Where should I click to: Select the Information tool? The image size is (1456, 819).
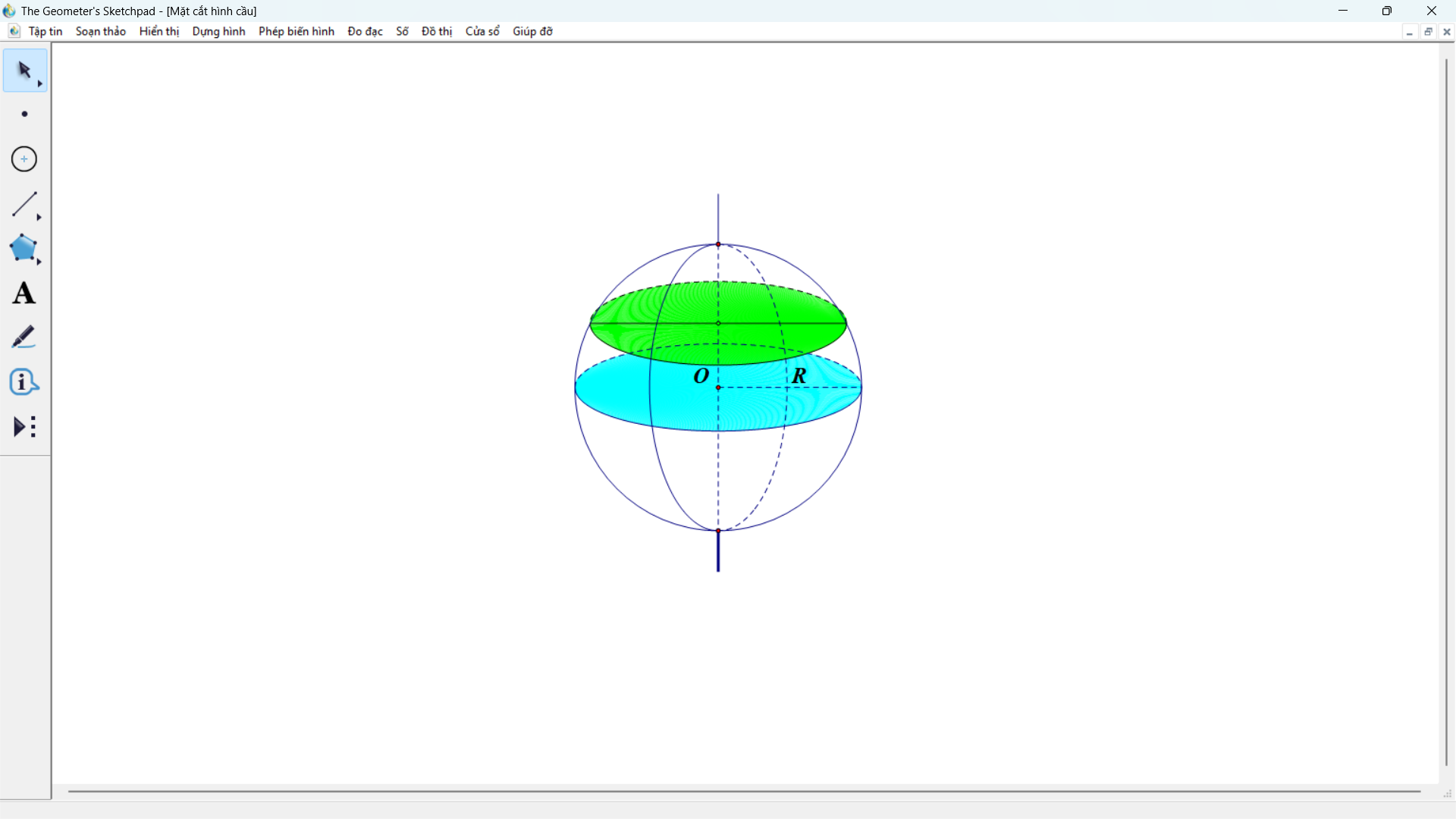[x=24, y=382]
